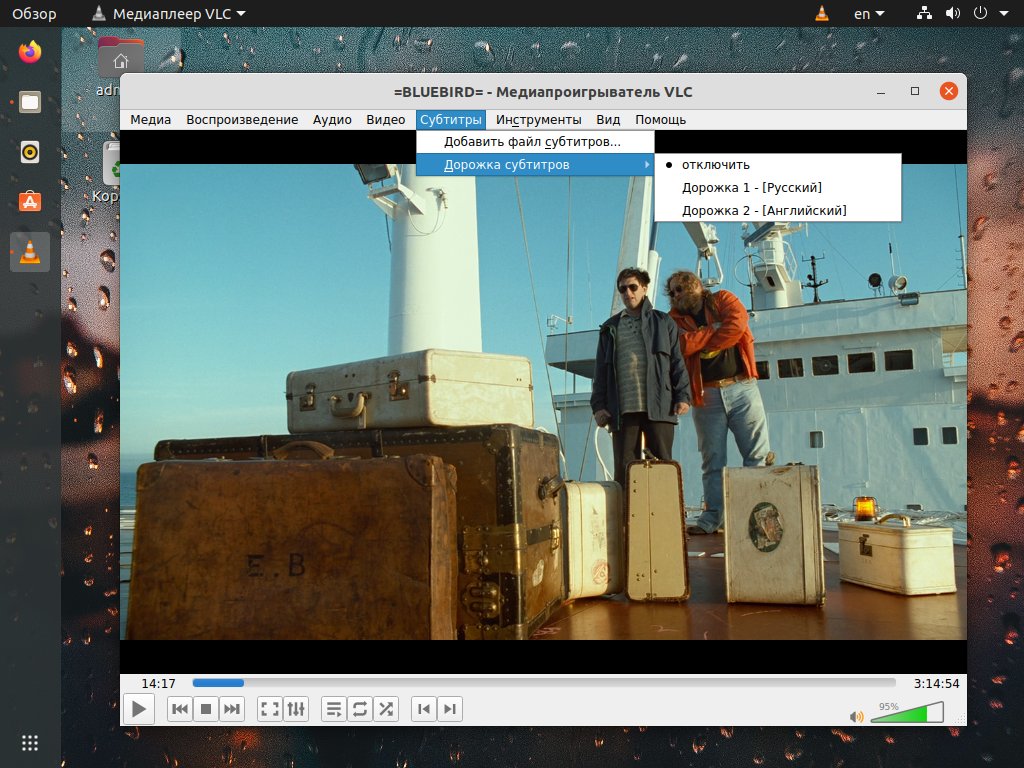The width and height of the screenshot is (1024, 768).
Task: Select Дорожка 2 - [Английский] subtitles
Action: (778, 210)
